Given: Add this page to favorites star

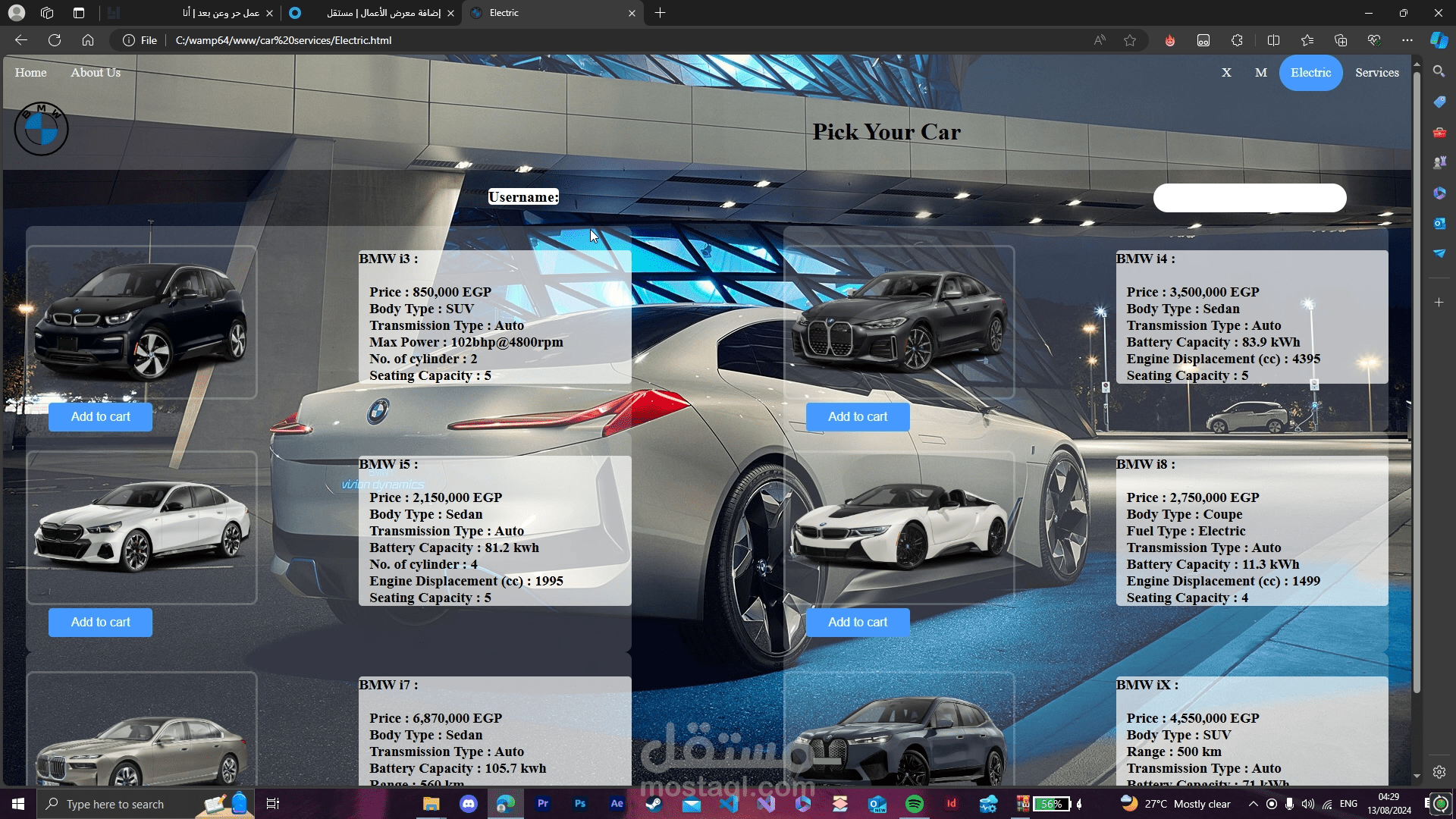Looking at the screenshot, I should click(x=1130, y=40).
